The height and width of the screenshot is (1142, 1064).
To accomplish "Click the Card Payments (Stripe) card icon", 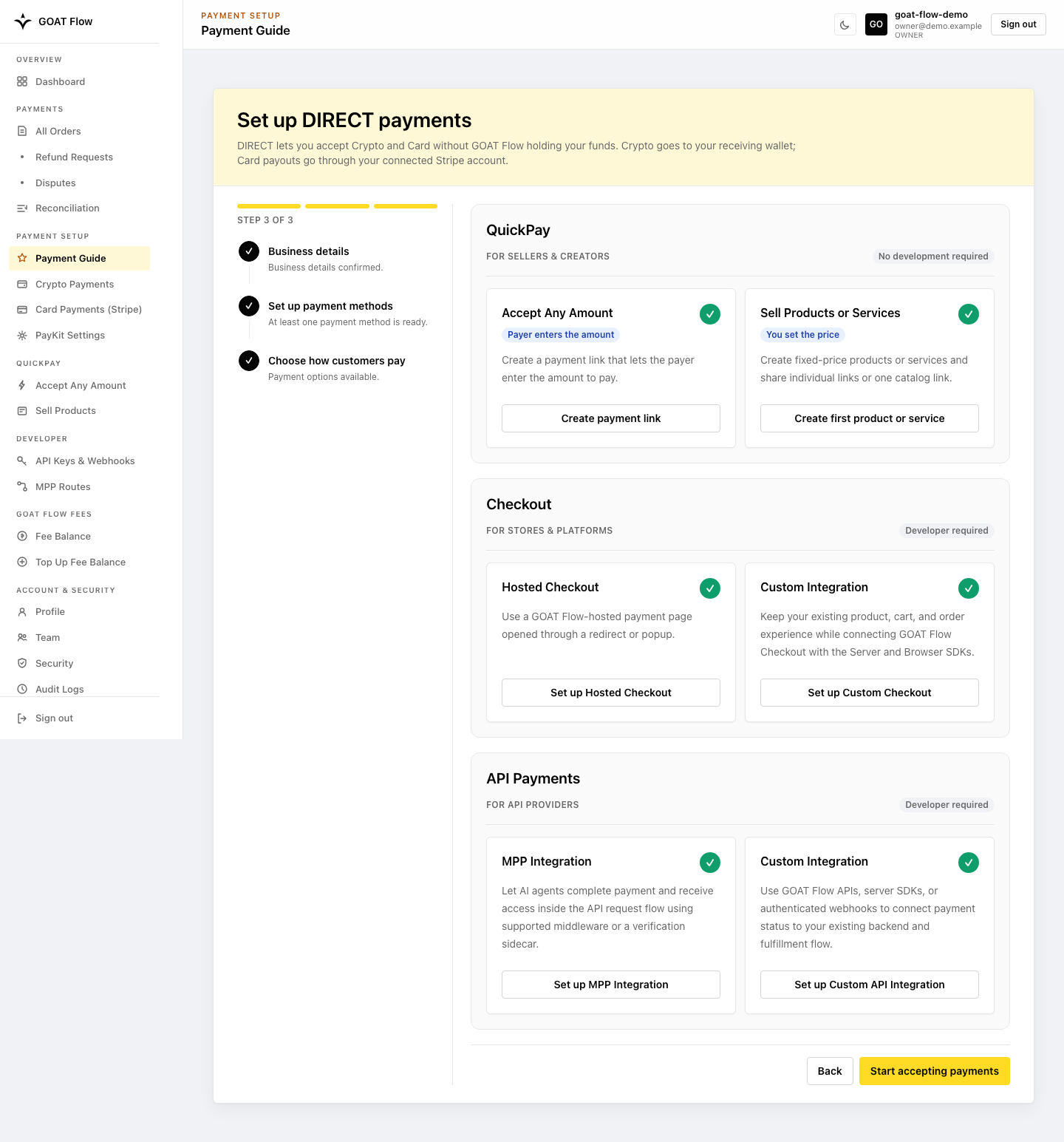I will [x=22, y=310].
